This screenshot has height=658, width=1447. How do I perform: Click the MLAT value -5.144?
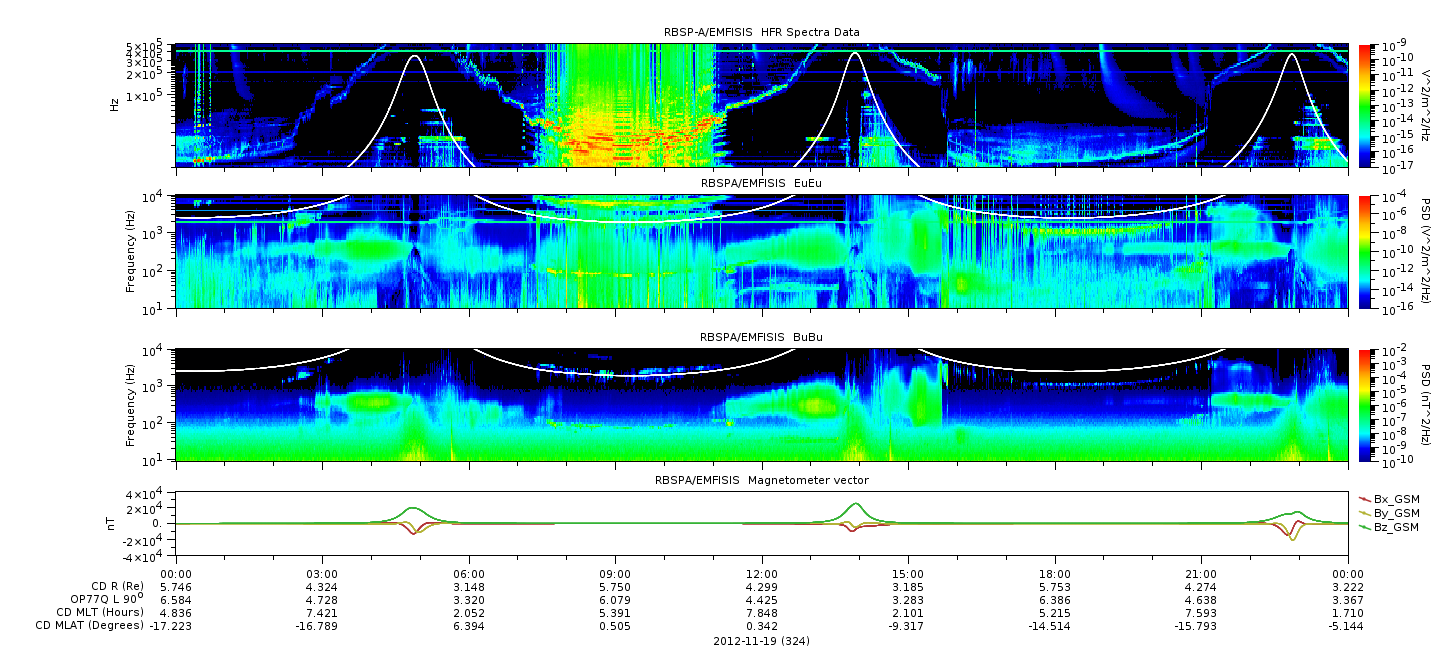(1347, 625)
